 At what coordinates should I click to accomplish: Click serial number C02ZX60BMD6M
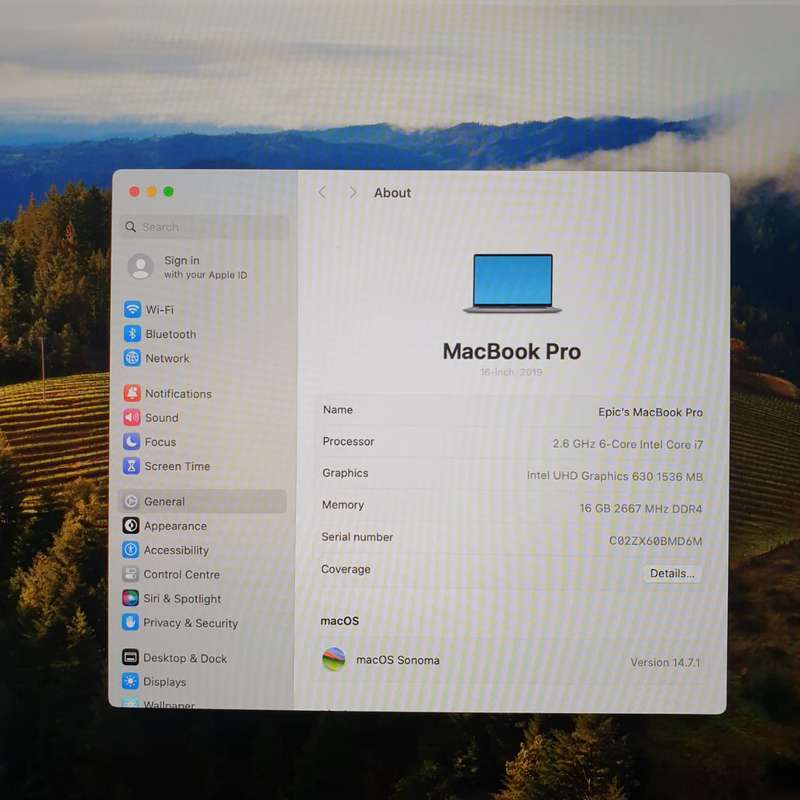pyautogui.click(x=656, y=541)
